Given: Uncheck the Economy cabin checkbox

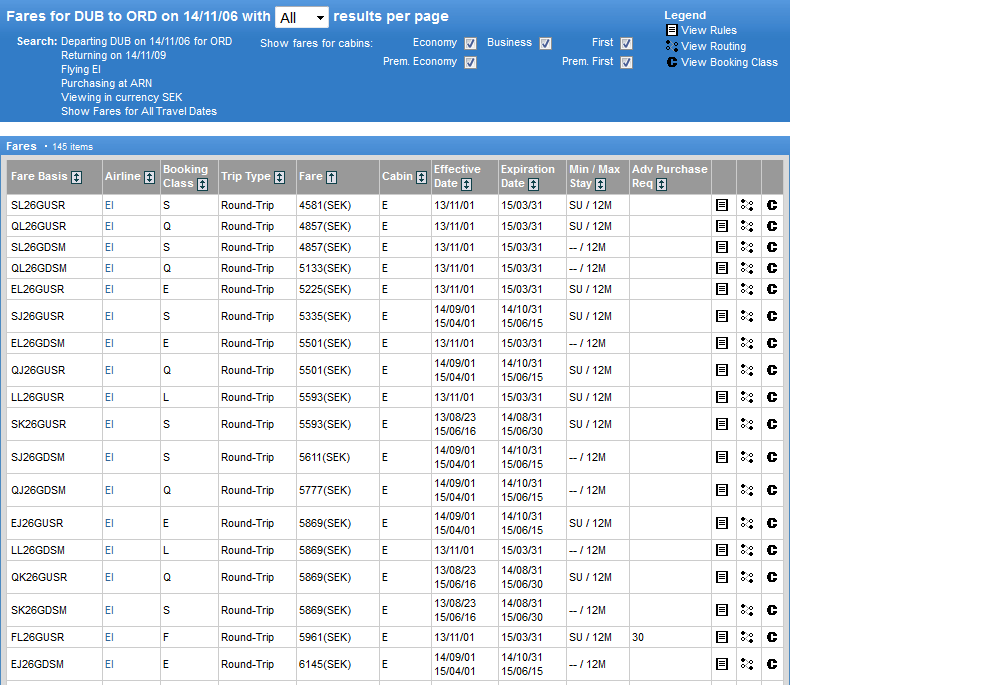Looking at the screenshot, I should 470,43.
